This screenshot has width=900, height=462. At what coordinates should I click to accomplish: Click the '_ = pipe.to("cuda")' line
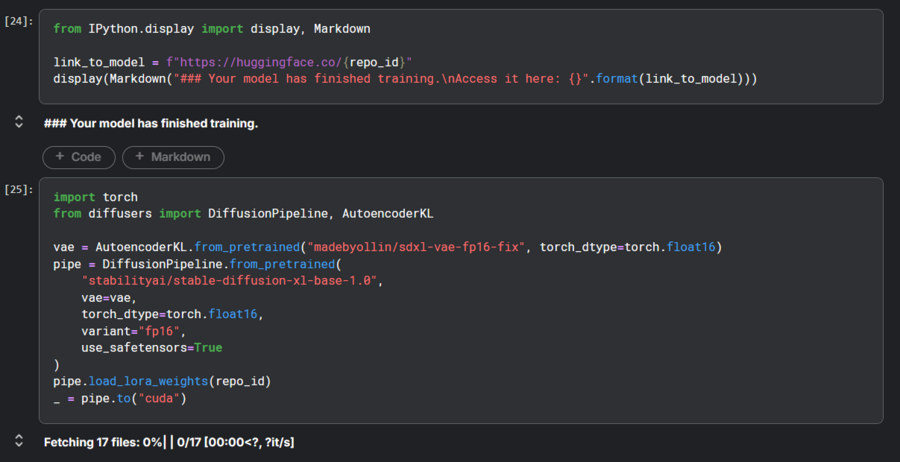pyautogui.click(x=120, y=398)
